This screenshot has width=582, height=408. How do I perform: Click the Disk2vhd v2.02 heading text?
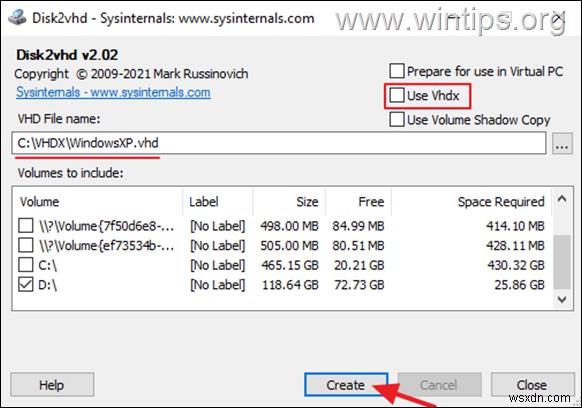click(x=67, y=55)
